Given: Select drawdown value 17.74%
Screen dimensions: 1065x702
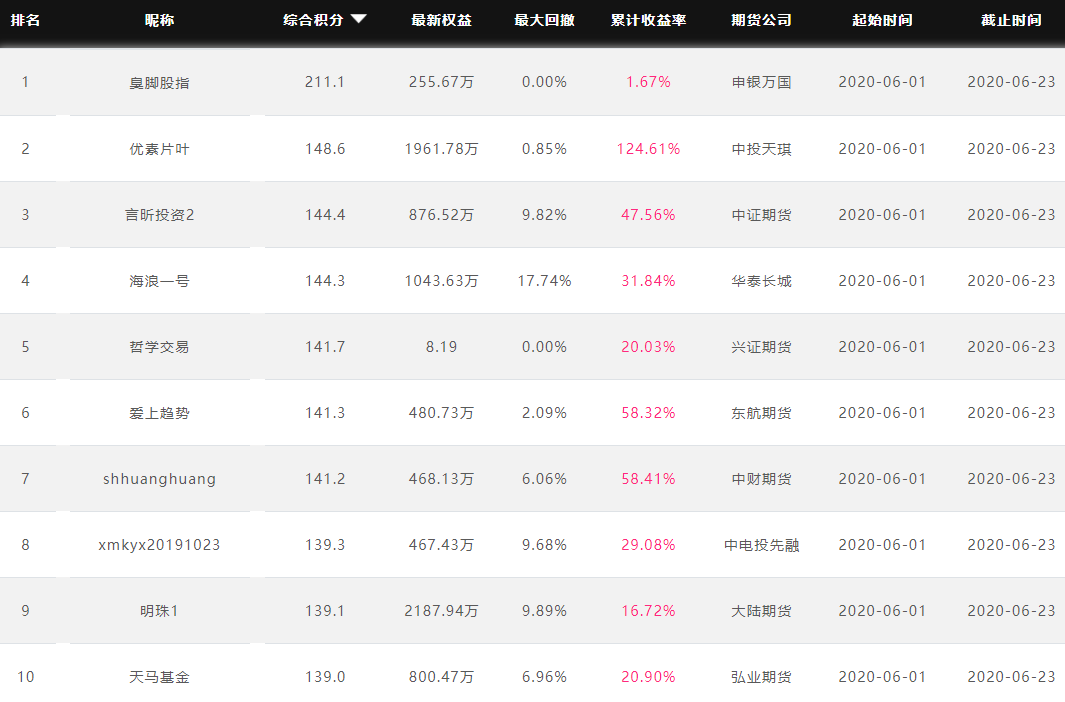Looking at the screenshot, I should pos(545,281).
